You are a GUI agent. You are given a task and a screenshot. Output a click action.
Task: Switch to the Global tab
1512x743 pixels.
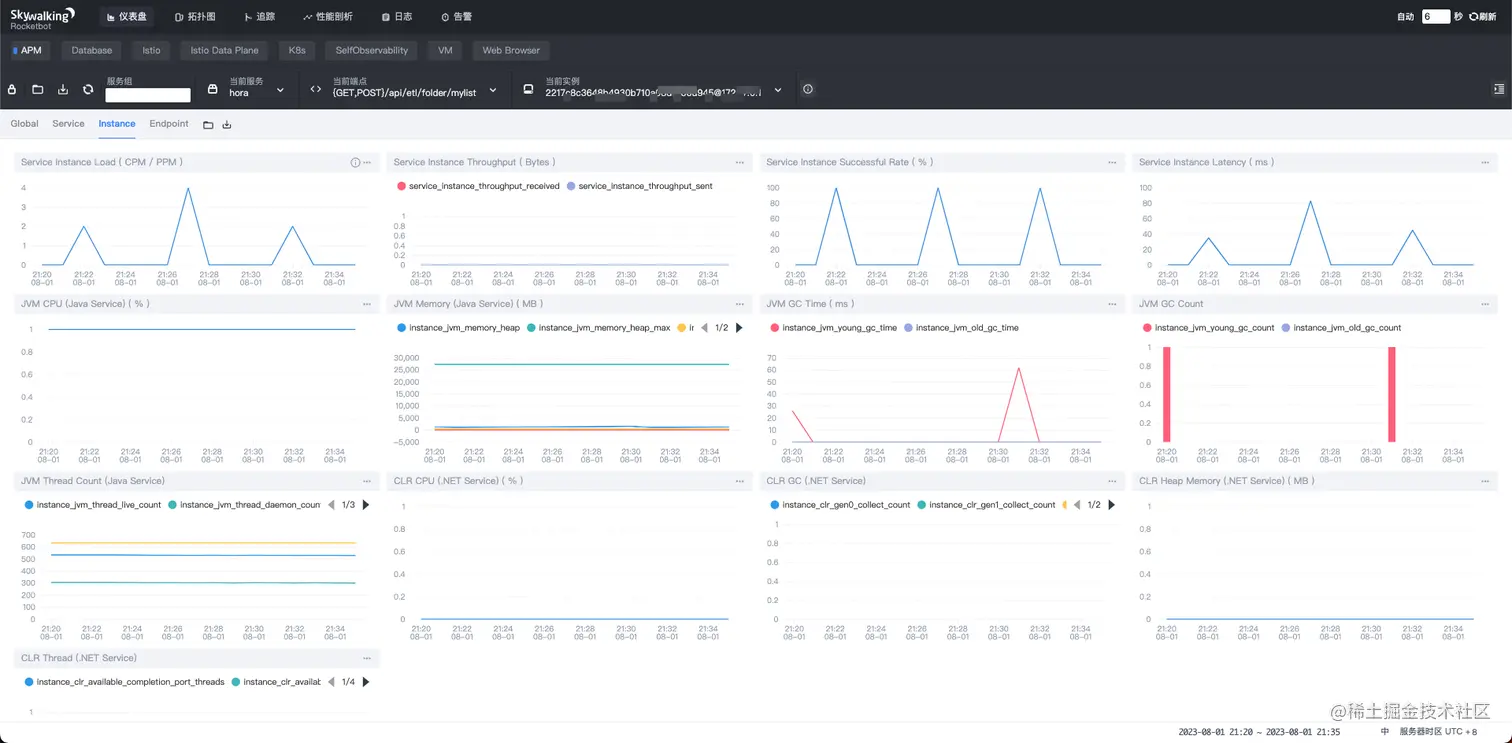(x=24, y=124)
